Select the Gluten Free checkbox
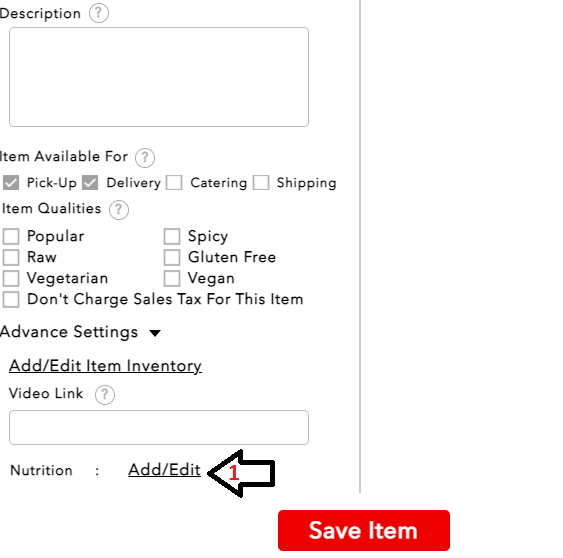The width and height of the screenshot is (563, 558). pos(172,257)
